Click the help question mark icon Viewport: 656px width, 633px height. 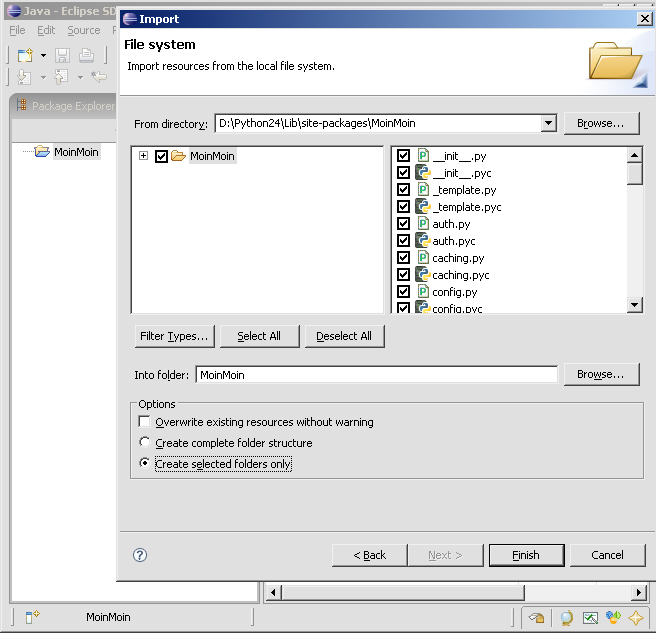pyautogui.click(x=140, y=555)
